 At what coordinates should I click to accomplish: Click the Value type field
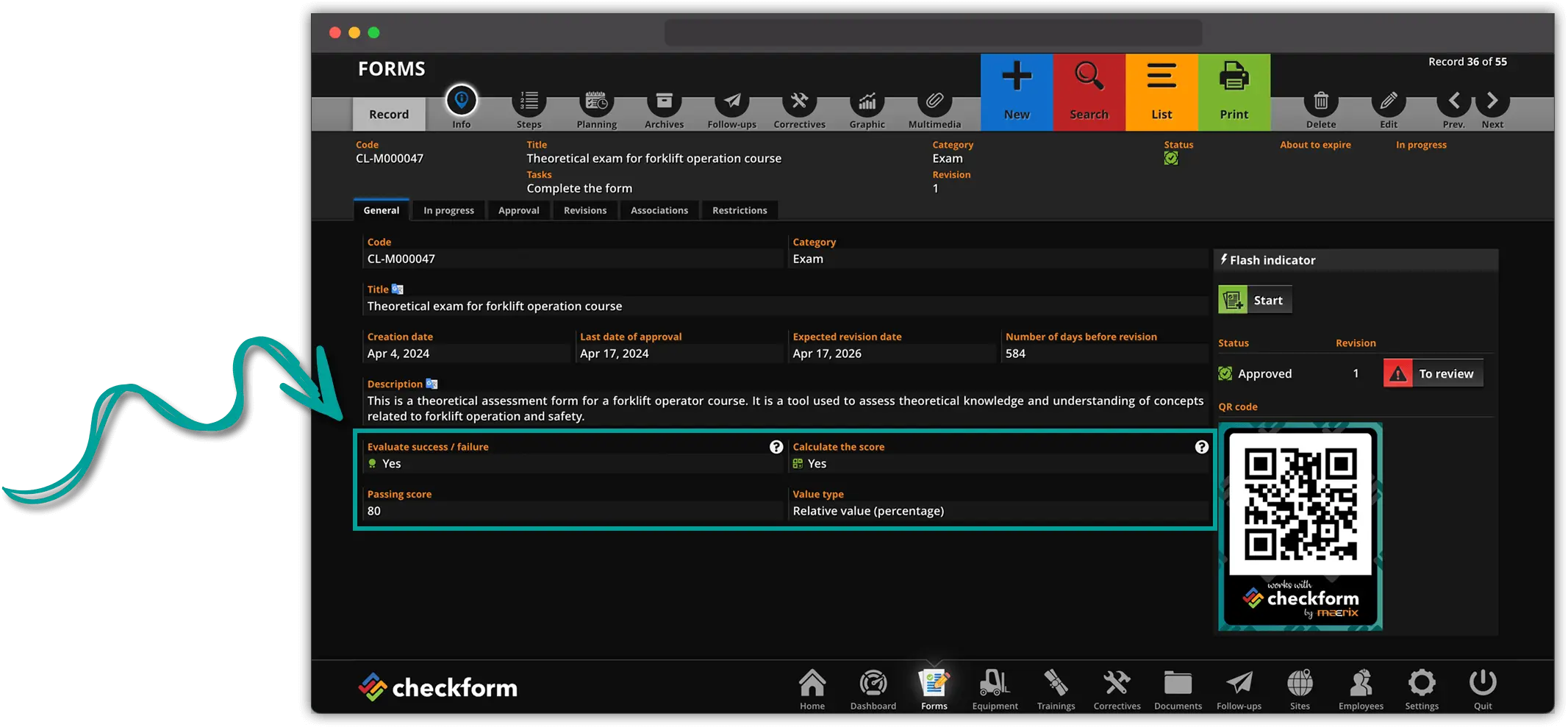[x=999, y=511]
